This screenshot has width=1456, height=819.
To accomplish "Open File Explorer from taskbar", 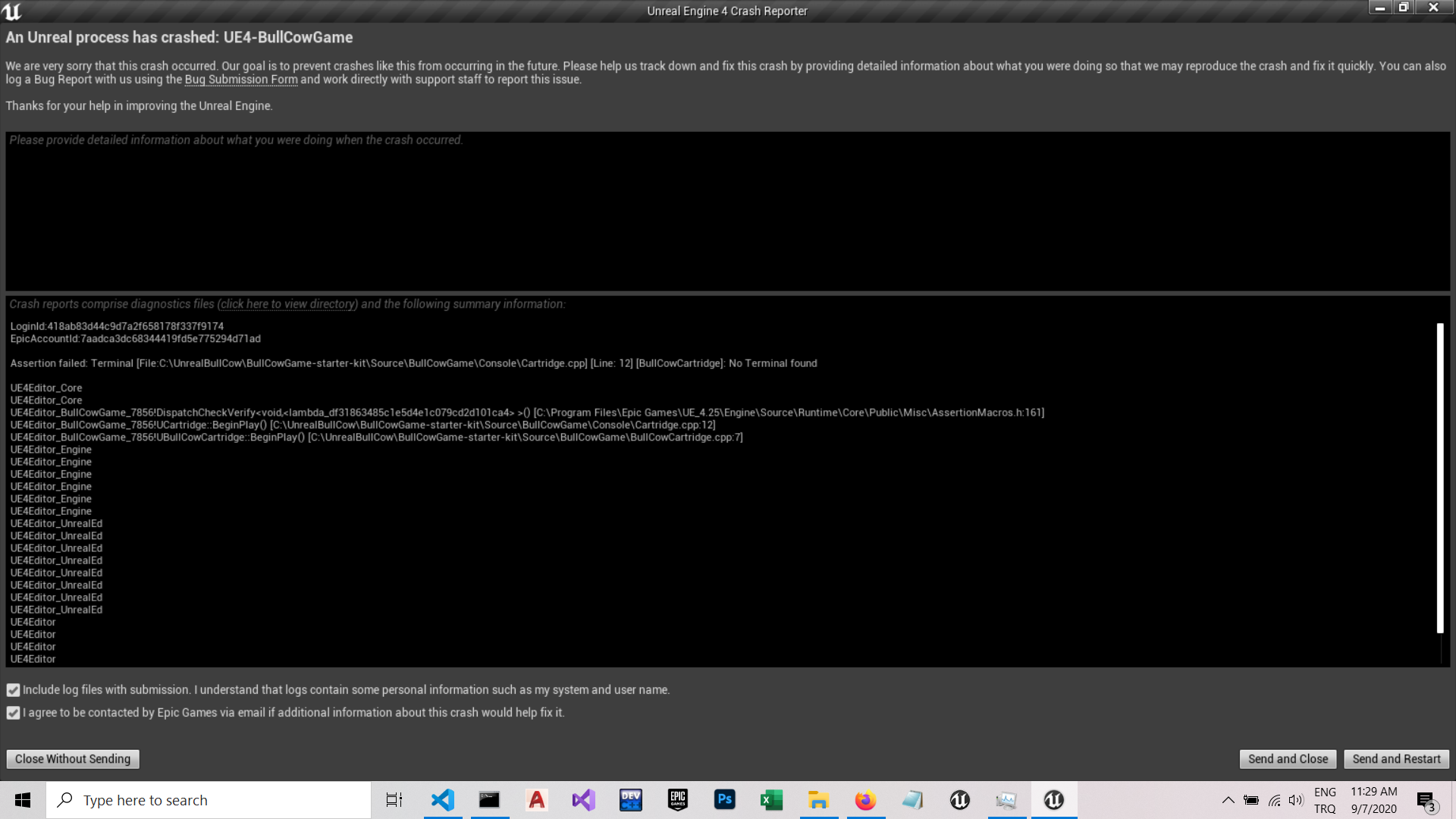I will pyautogui.click(x=818, y=800).
